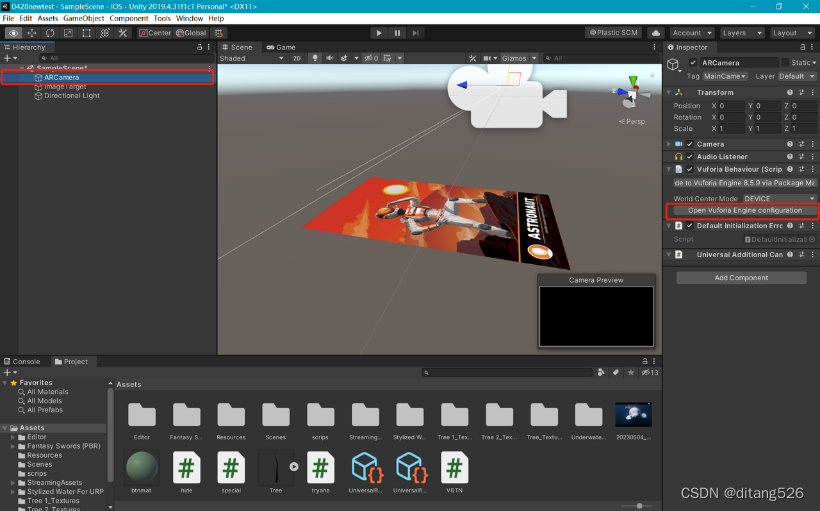
Task: Open the Component menu
Action: pos(129,18)
